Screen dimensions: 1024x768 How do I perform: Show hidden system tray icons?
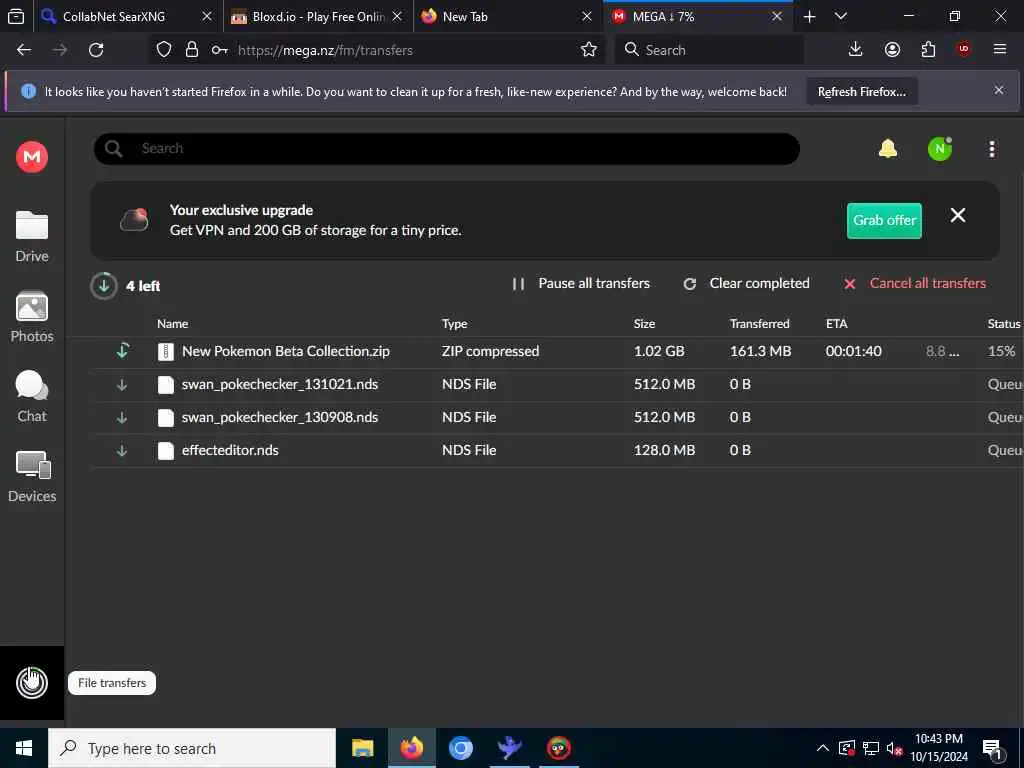823,748
